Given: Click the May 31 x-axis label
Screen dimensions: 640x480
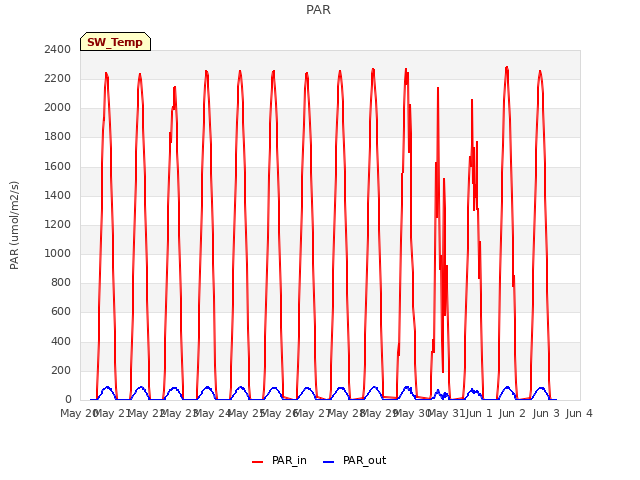Looking at the screenshot, I should coord(446,413).
